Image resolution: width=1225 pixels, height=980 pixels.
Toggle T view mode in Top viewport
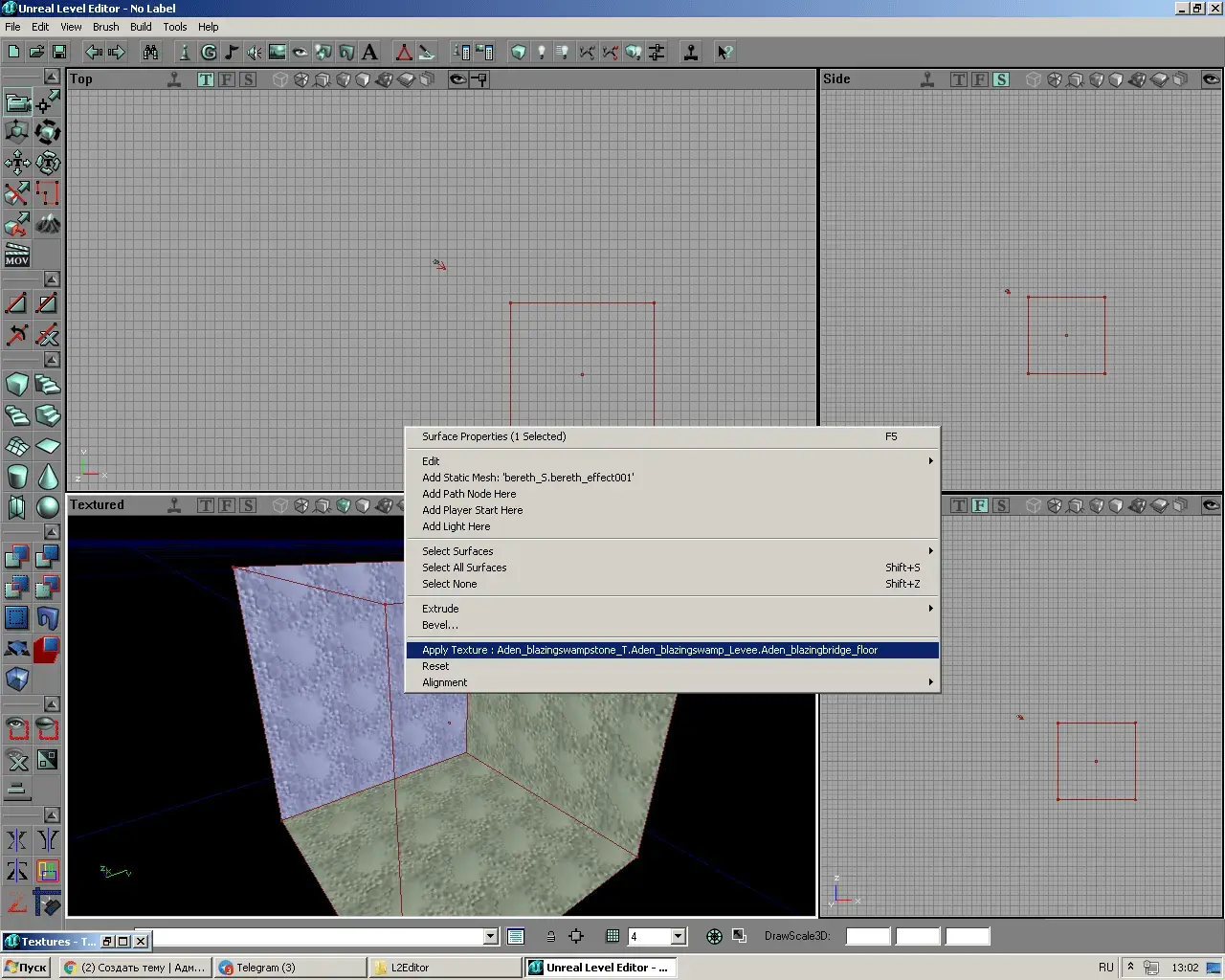[x=206, y=79]
